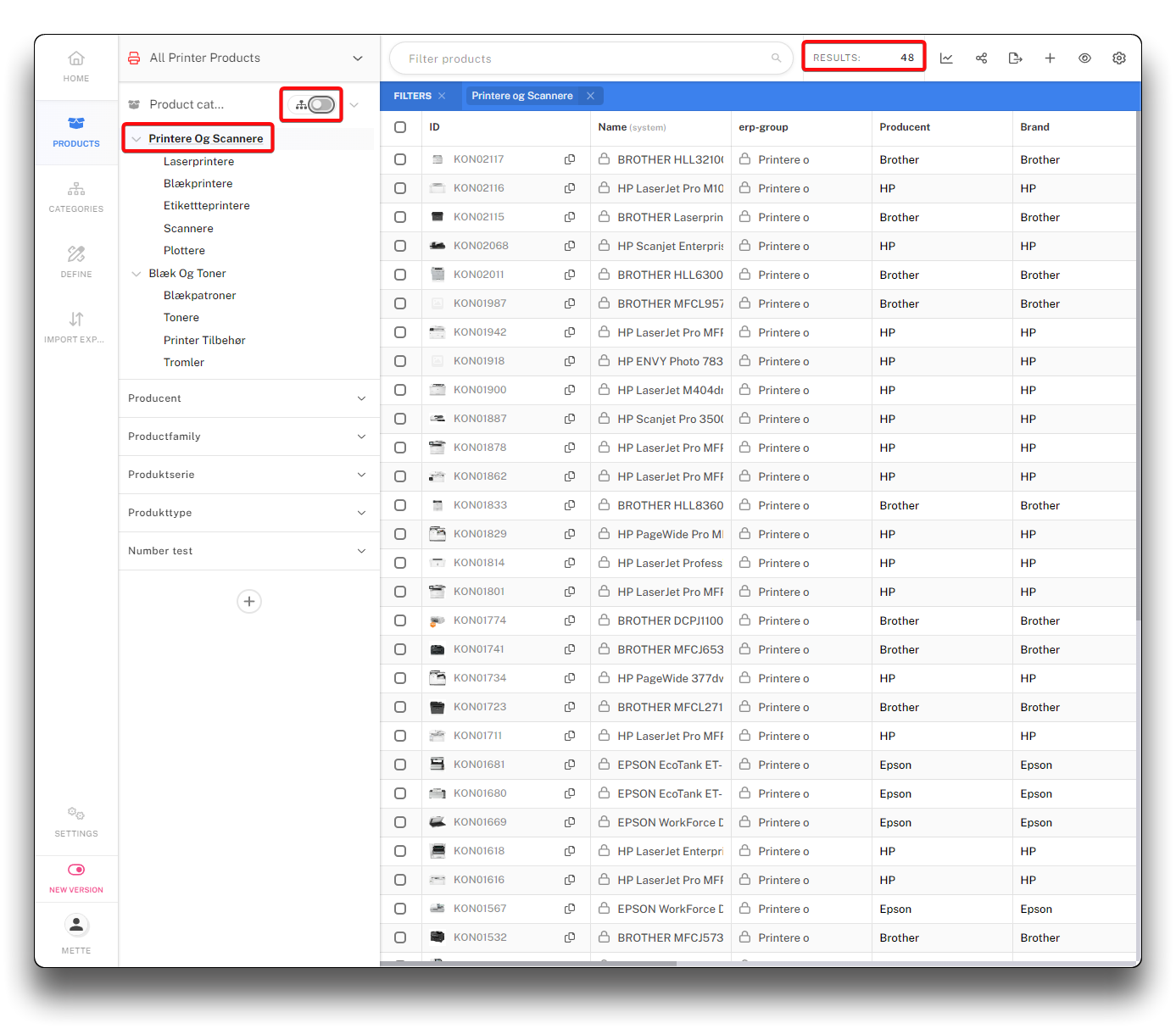This screenshot has height=1029, width=1176.
Task: Open the Settings menu in sidebar
Action: point(76,821)
